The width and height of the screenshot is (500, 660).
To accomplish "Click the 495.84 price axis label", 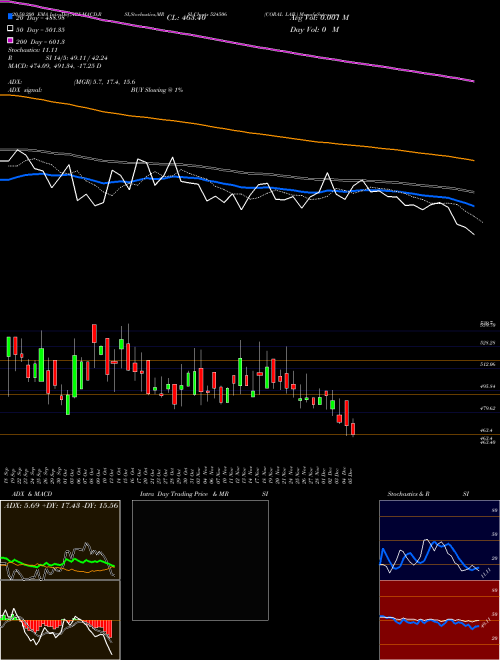I will coord(488,386).
